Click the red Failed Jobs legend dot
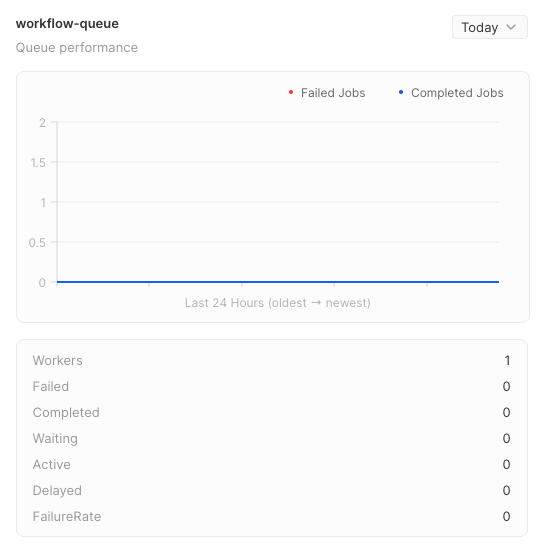The image size is (550, 550). click(291, 92)
